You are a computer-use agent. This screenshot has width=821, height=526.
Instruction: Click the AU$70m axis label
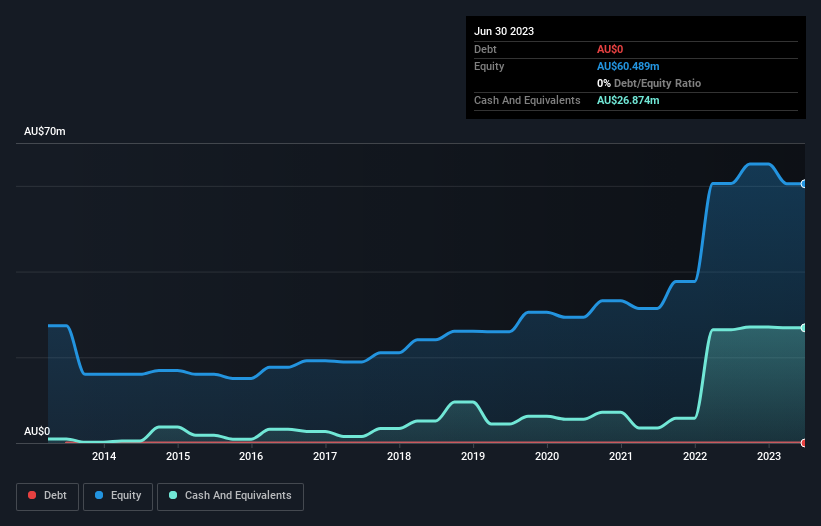45,131
